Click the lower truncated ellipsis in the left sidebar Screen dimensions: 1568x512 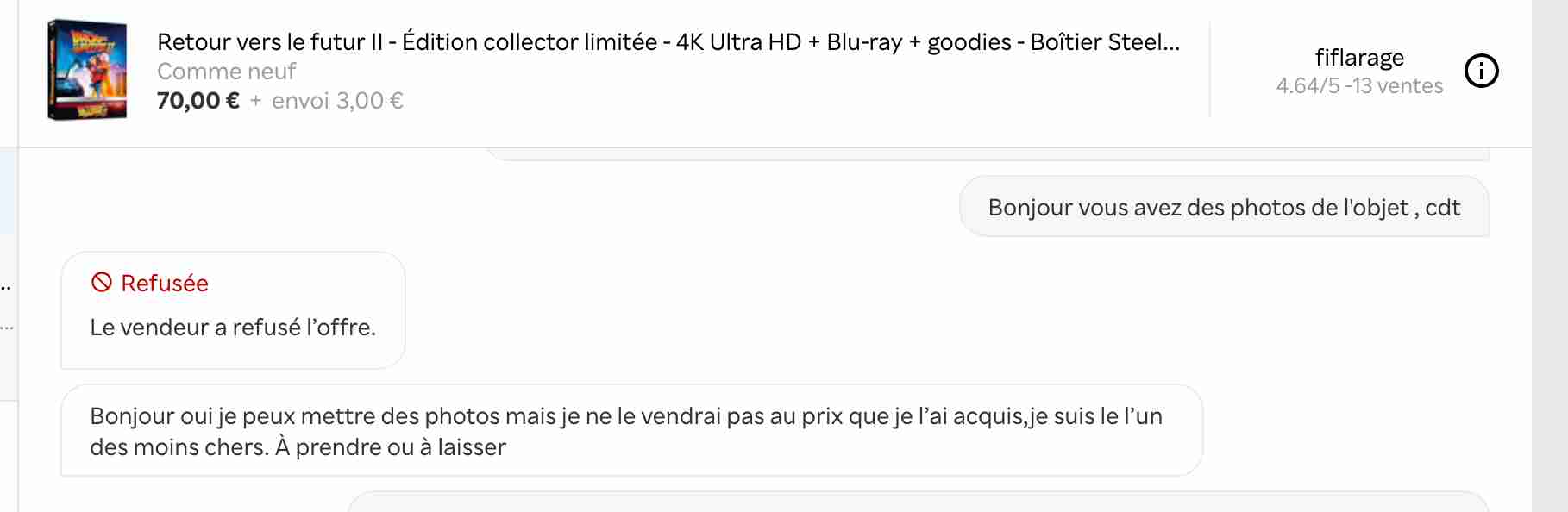coord(6,328)
